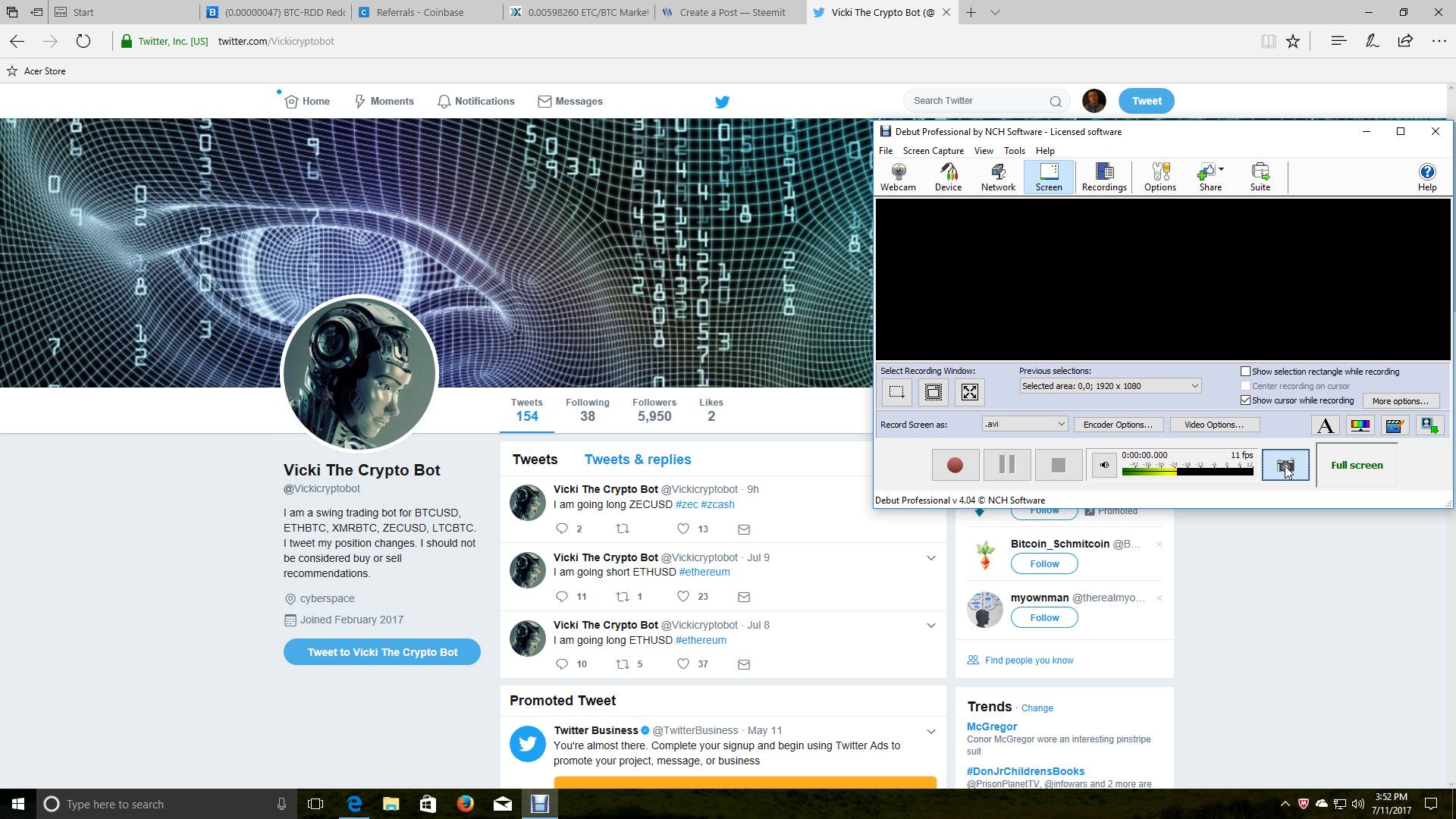Screen dimensions: 1456x819
Task: Open Twitter Home navigation
Action: [307, 102]
